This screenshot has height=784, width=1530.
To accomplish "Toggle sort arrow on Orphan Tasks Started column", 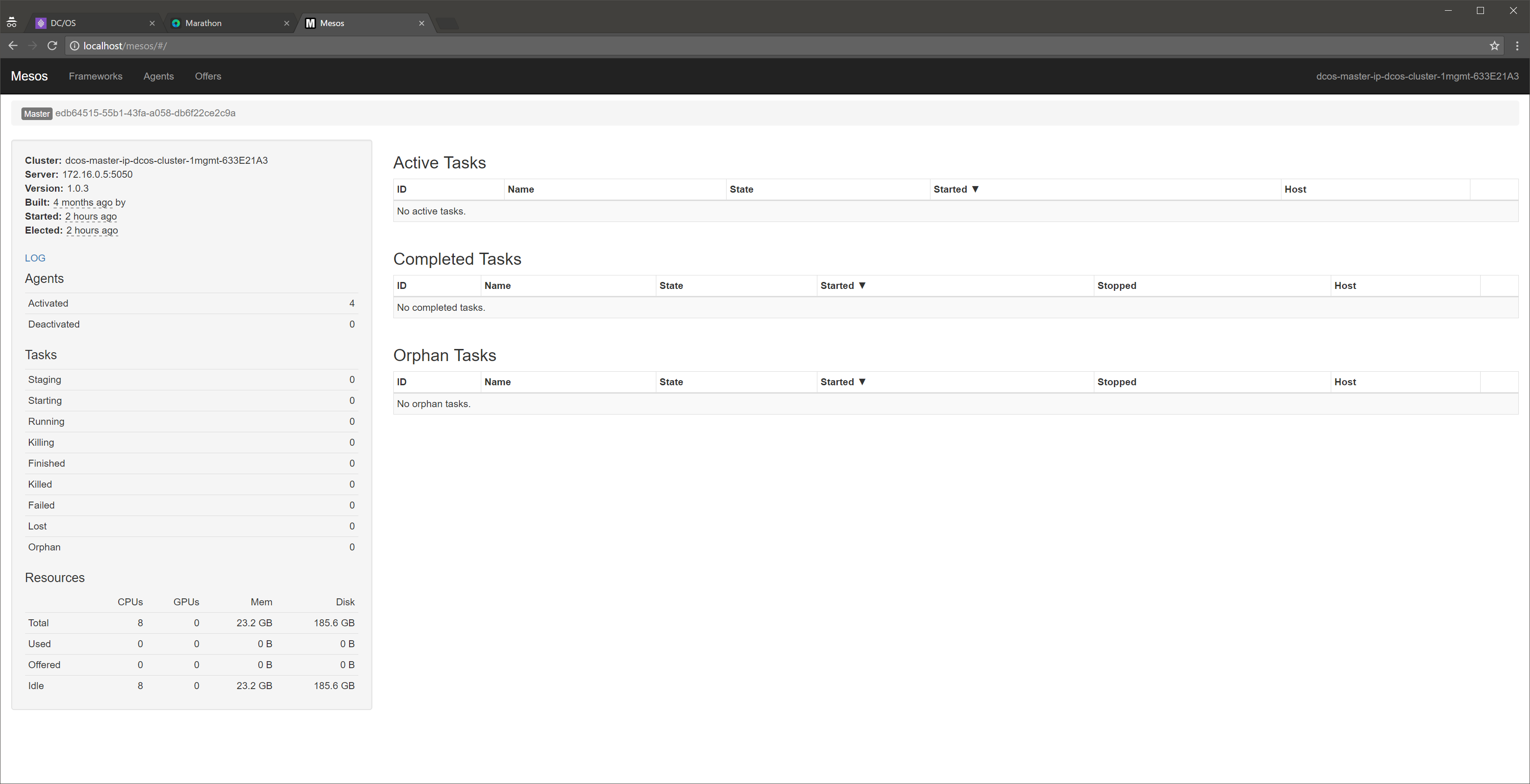I will [862, 382].
